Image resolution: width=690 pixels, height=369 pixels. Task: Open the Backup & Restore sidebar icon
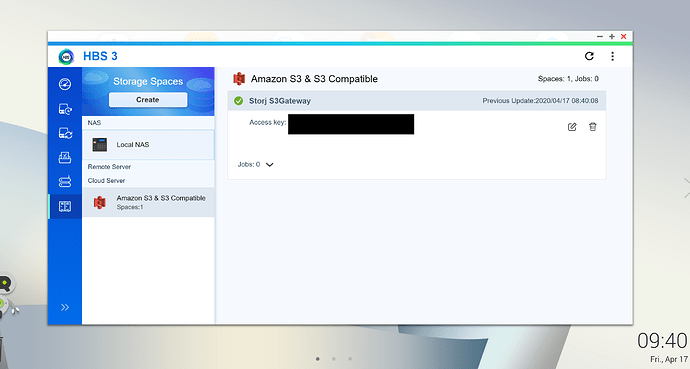click(65, 109)
